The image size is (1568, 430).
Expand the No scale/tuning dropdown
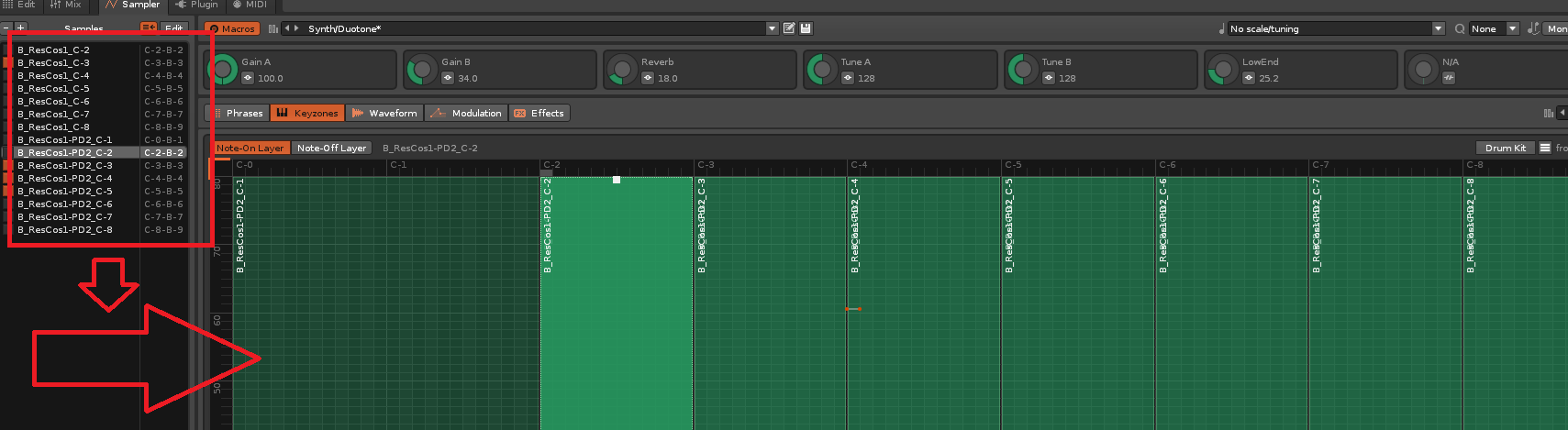click(1438, 28)
